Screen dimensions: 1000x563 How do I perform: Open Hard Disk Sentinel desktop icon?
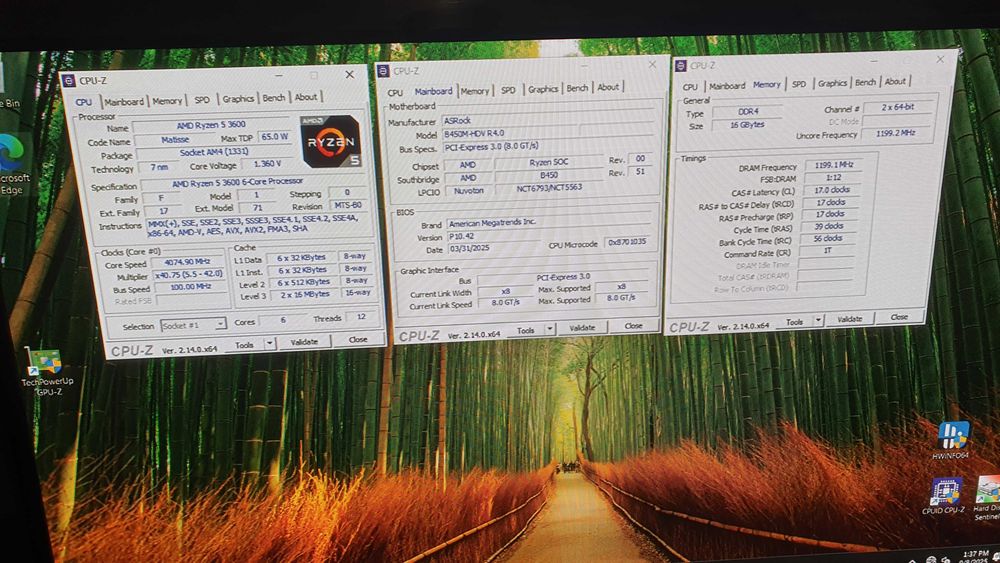(x=988, y=498)
